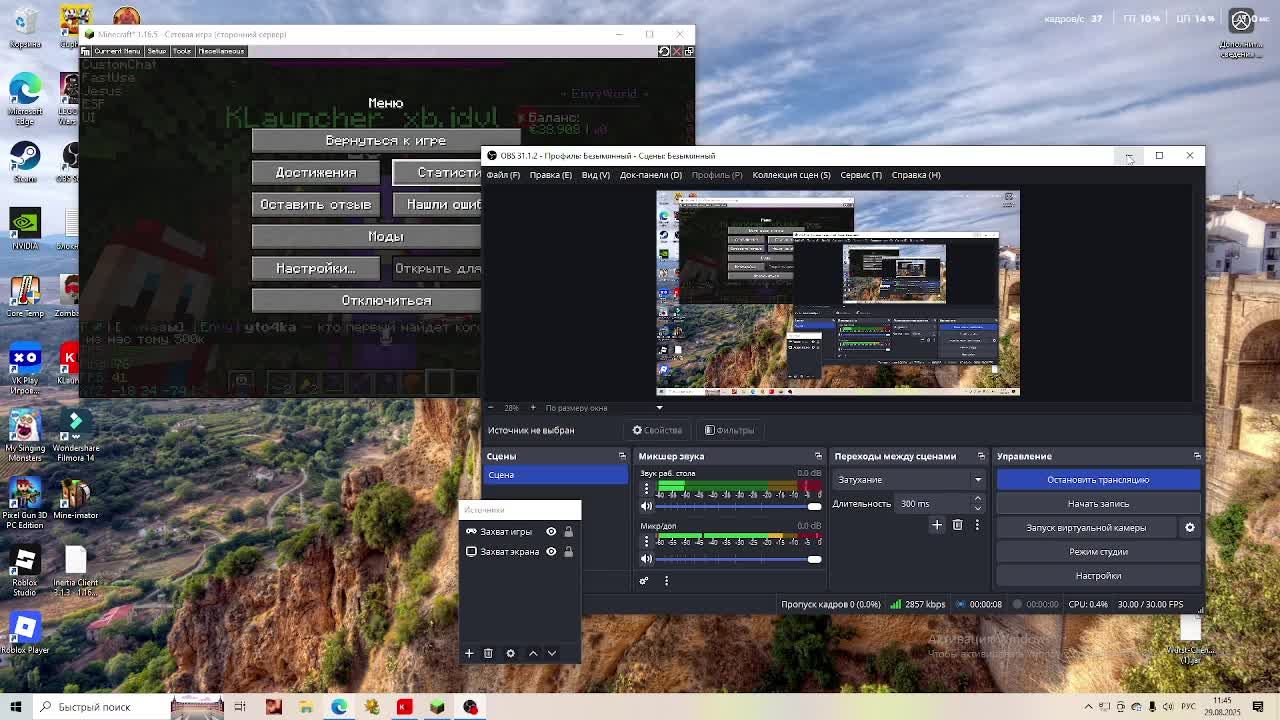The height and width of the screenshot is (720, 1280).
Task: Open the Miscellaneous tab in the Minecraft client bar
Action: pos(221,51)
